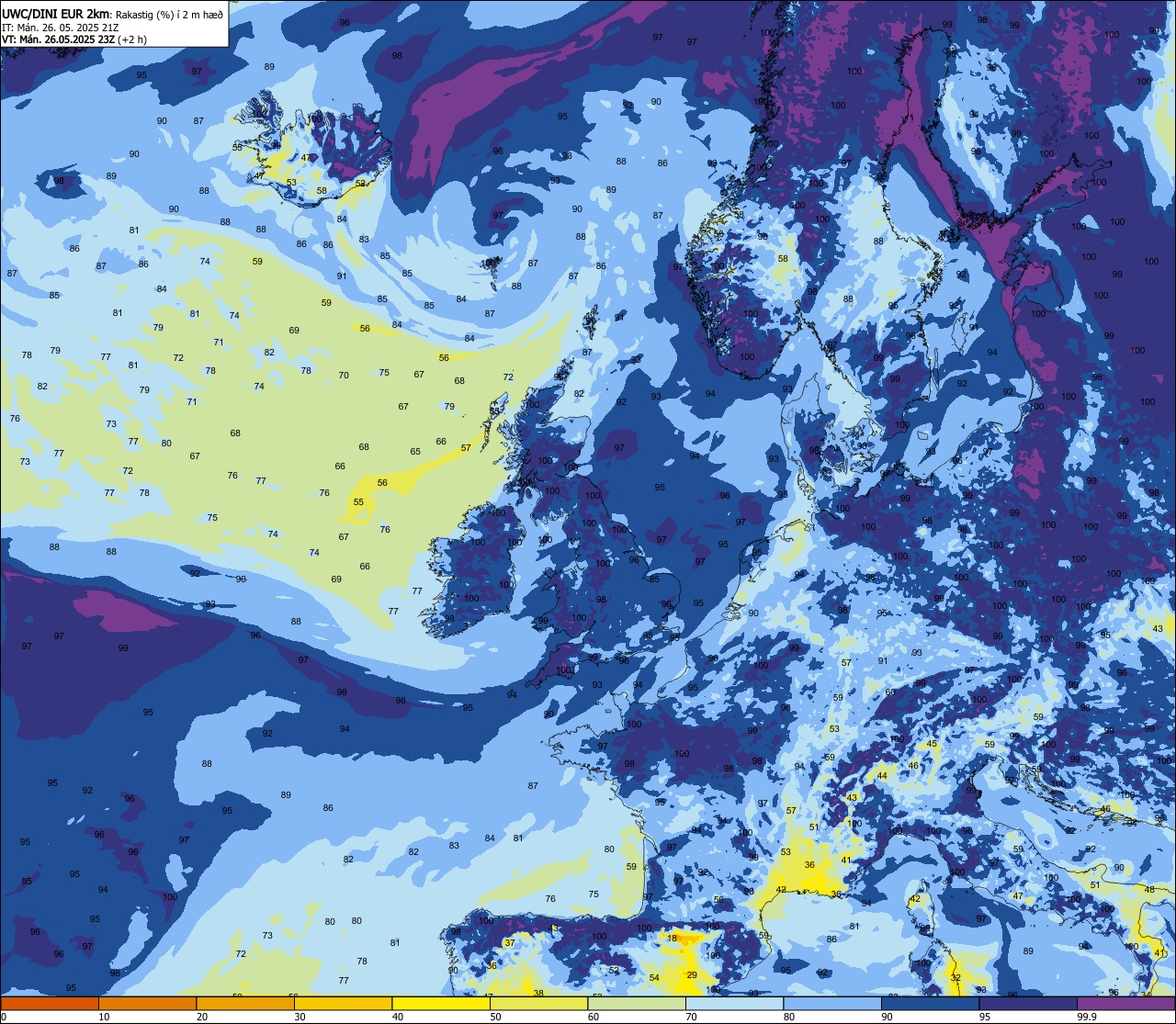Click the purple legend segment above 99.9
The width and height of the screenshot is (1176, 1024).
pyautogui.click(x=1126, y=1003)
